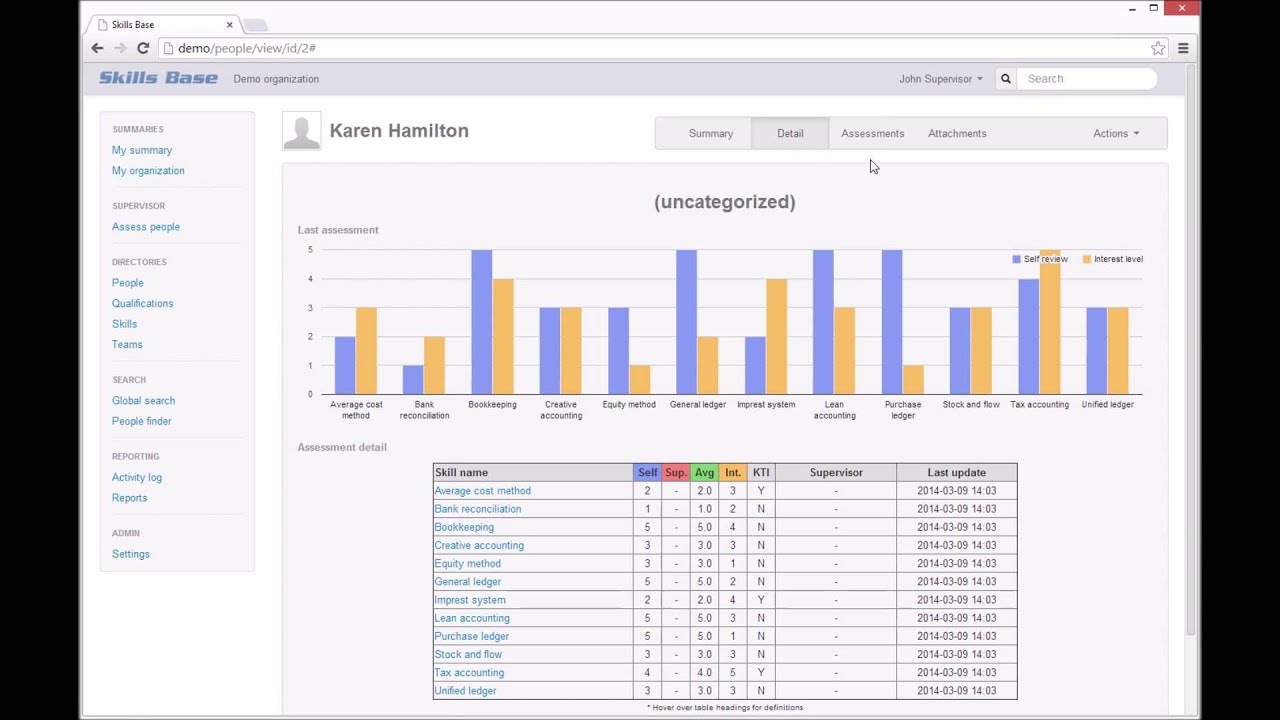The height and width of the screenshot is (720, 1280).
Task: Go to the Attachments tab
Action: pyautogui.click(x=957, y=133)
